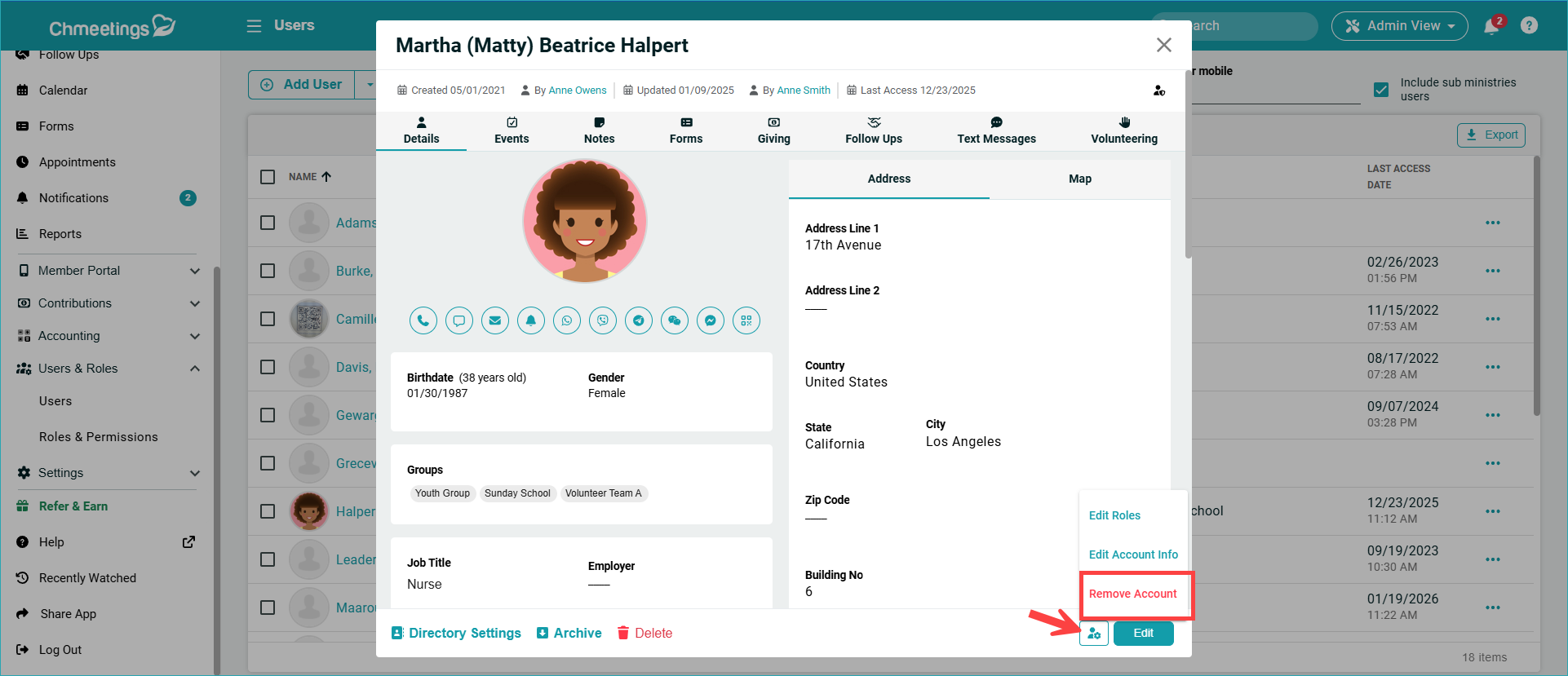Open the notifications bell in header
The width and height of the screenshot is (1568, 676).
click(1491, 26)
